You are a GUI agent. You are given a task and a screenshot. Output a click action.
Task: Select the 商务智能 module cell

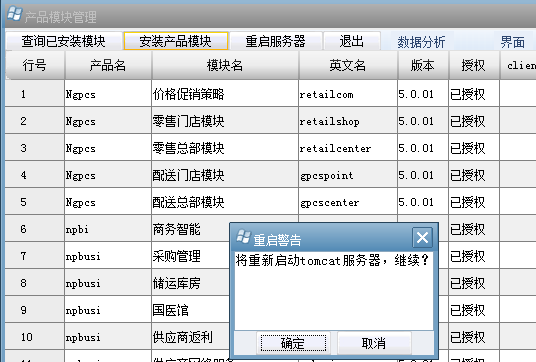pos(190,229)
